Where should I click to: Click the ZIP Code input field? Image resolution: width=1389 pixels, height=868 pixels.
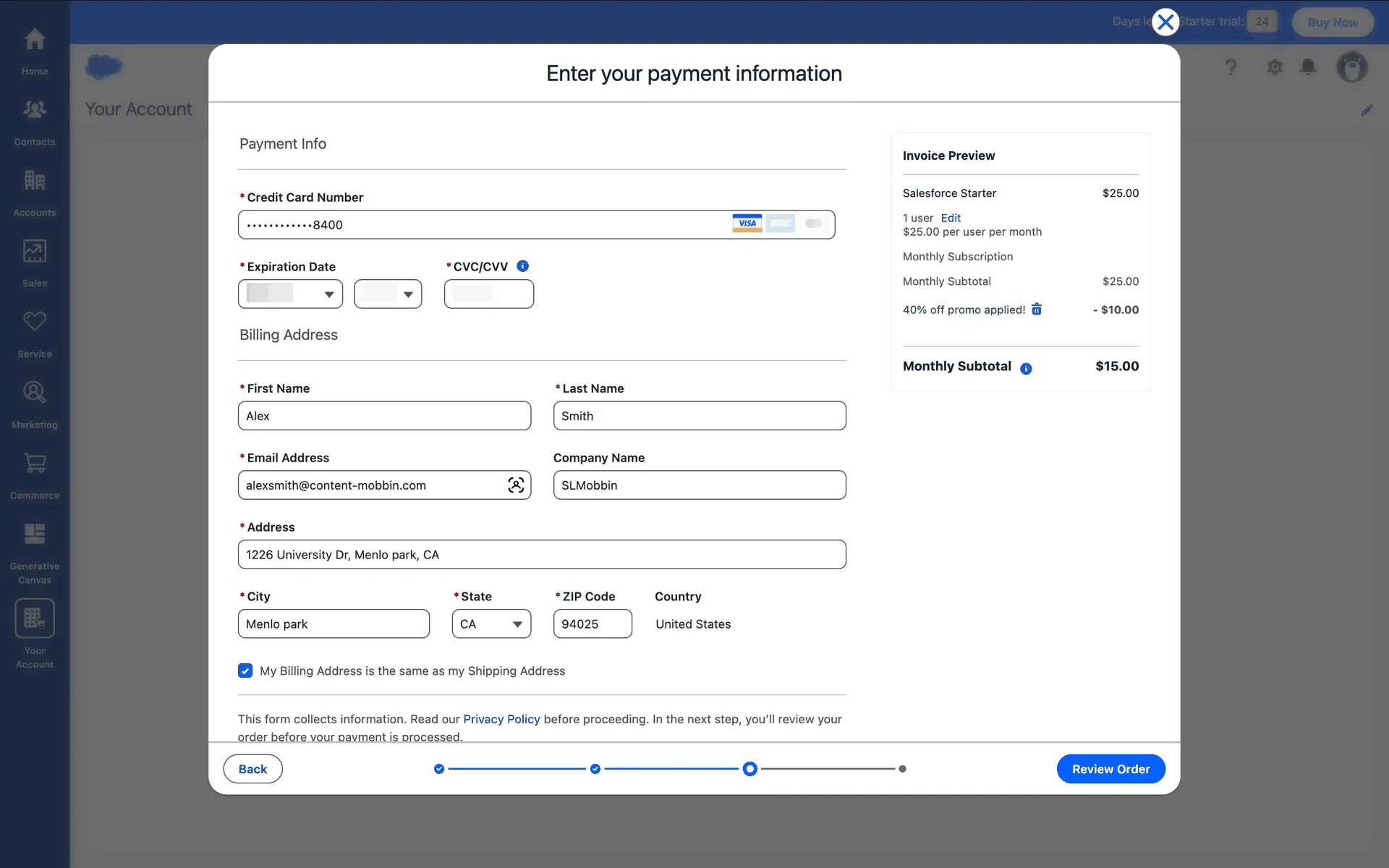[592, 624]
